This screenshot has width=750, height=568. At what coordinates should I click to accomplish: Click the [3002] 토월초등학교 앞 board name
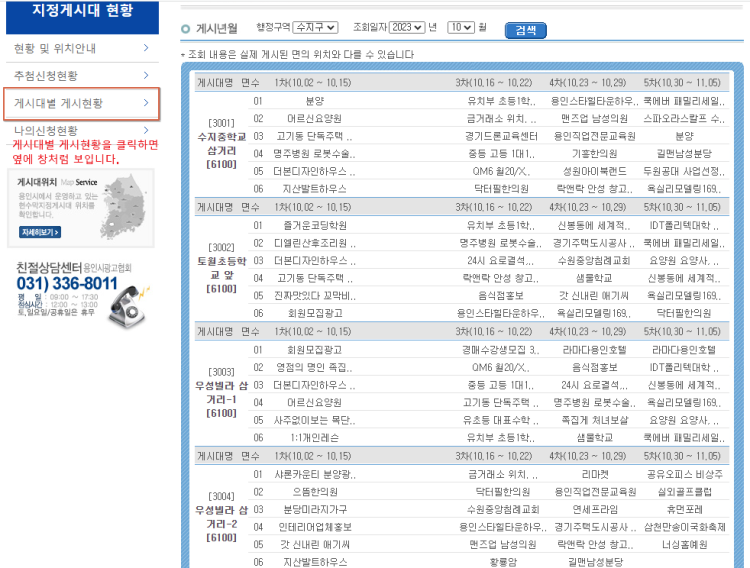(x=220, y=267)
